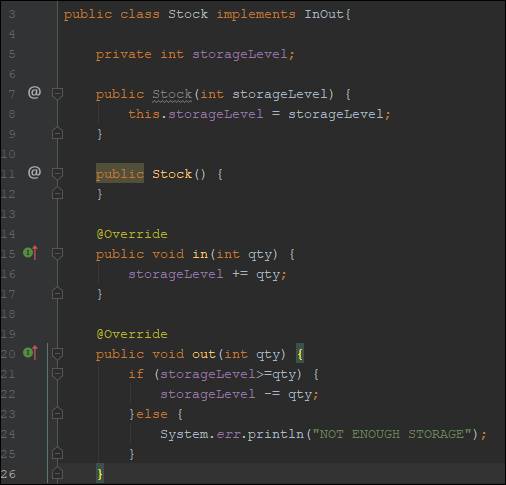This screenshot has width=506, height=485.
Task: Click the highlighted opening brace of out method
Action: 300,353
